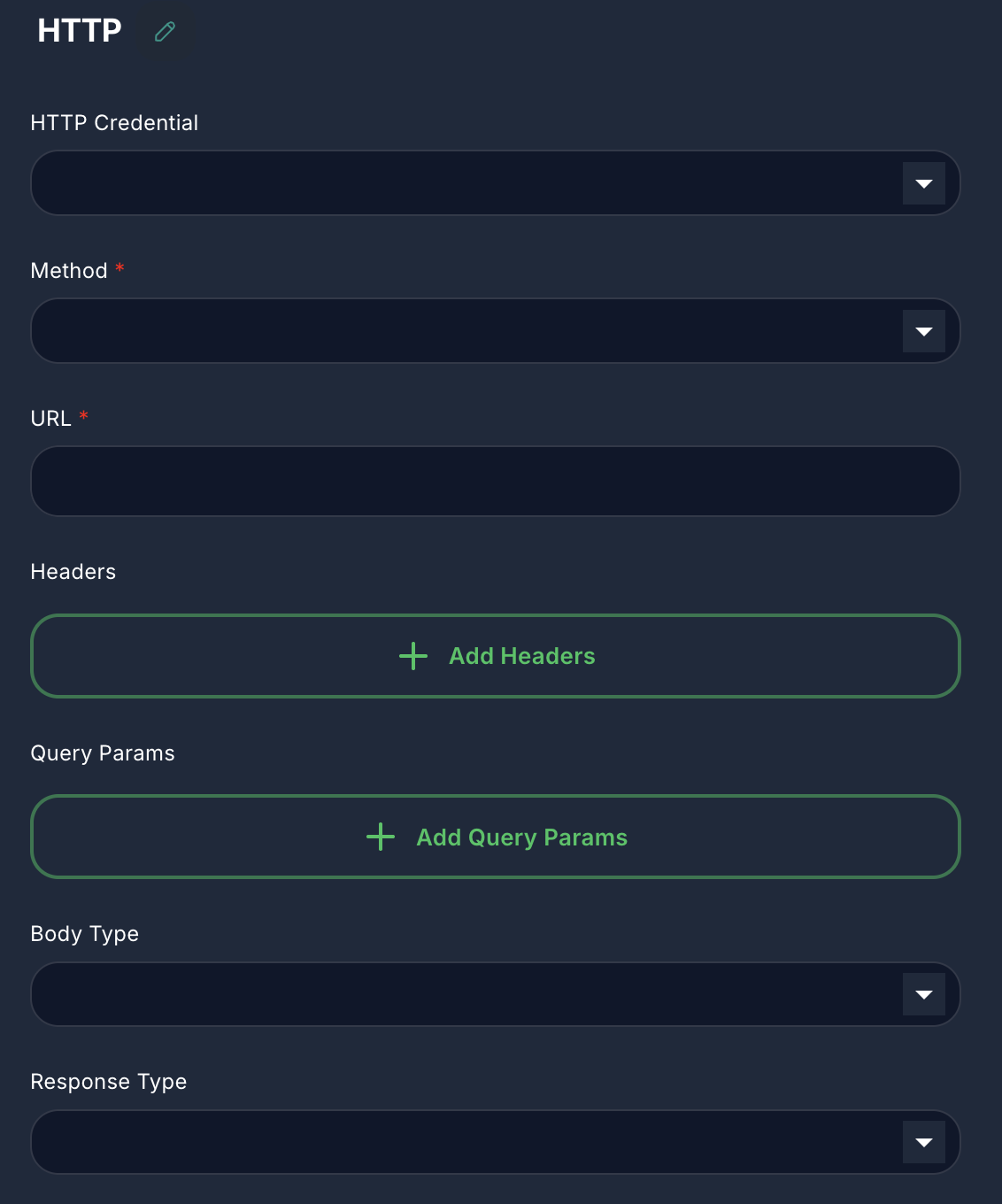The image size is (1002, 1204).
Task: Click the Response Type dropdown chevron
Action: (923, 1142)
